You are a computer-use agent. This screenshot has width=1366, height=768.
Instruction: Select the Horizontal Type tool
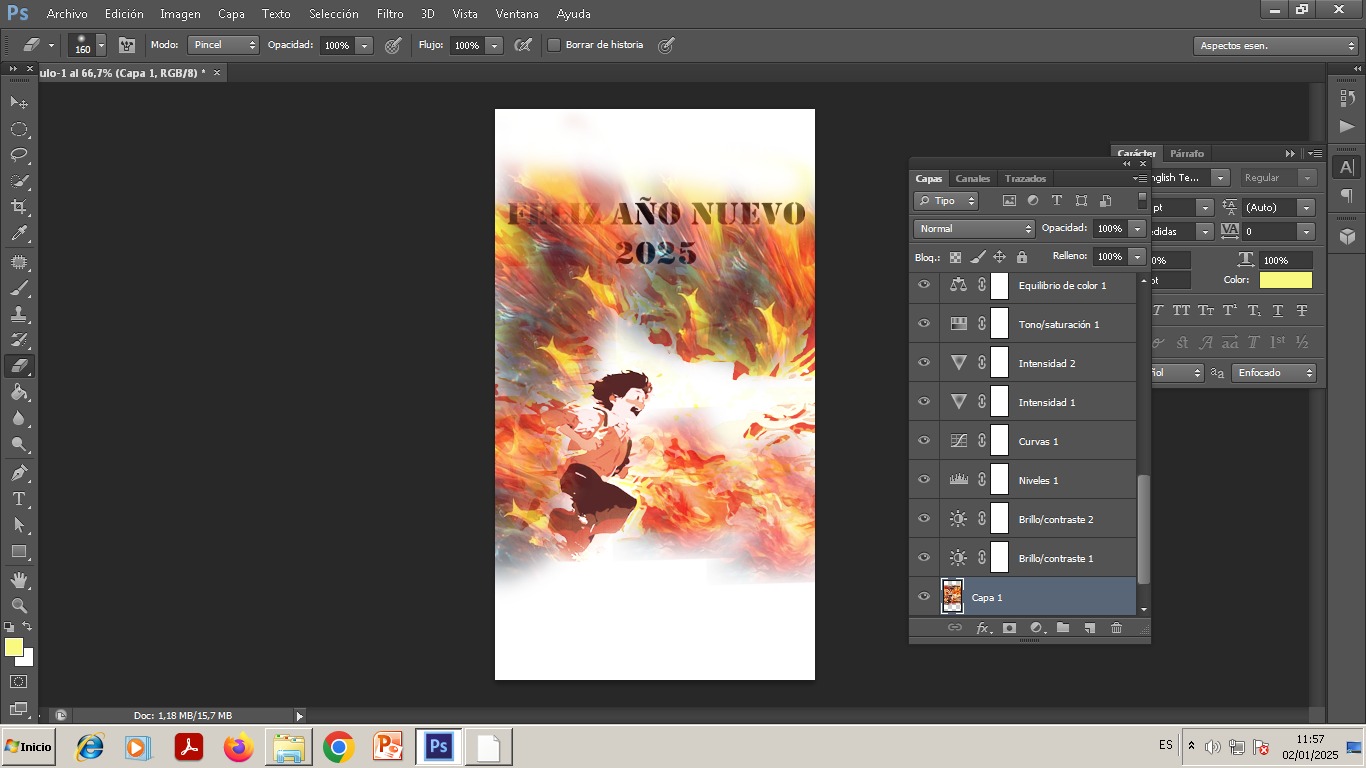(x=19, y=498)
